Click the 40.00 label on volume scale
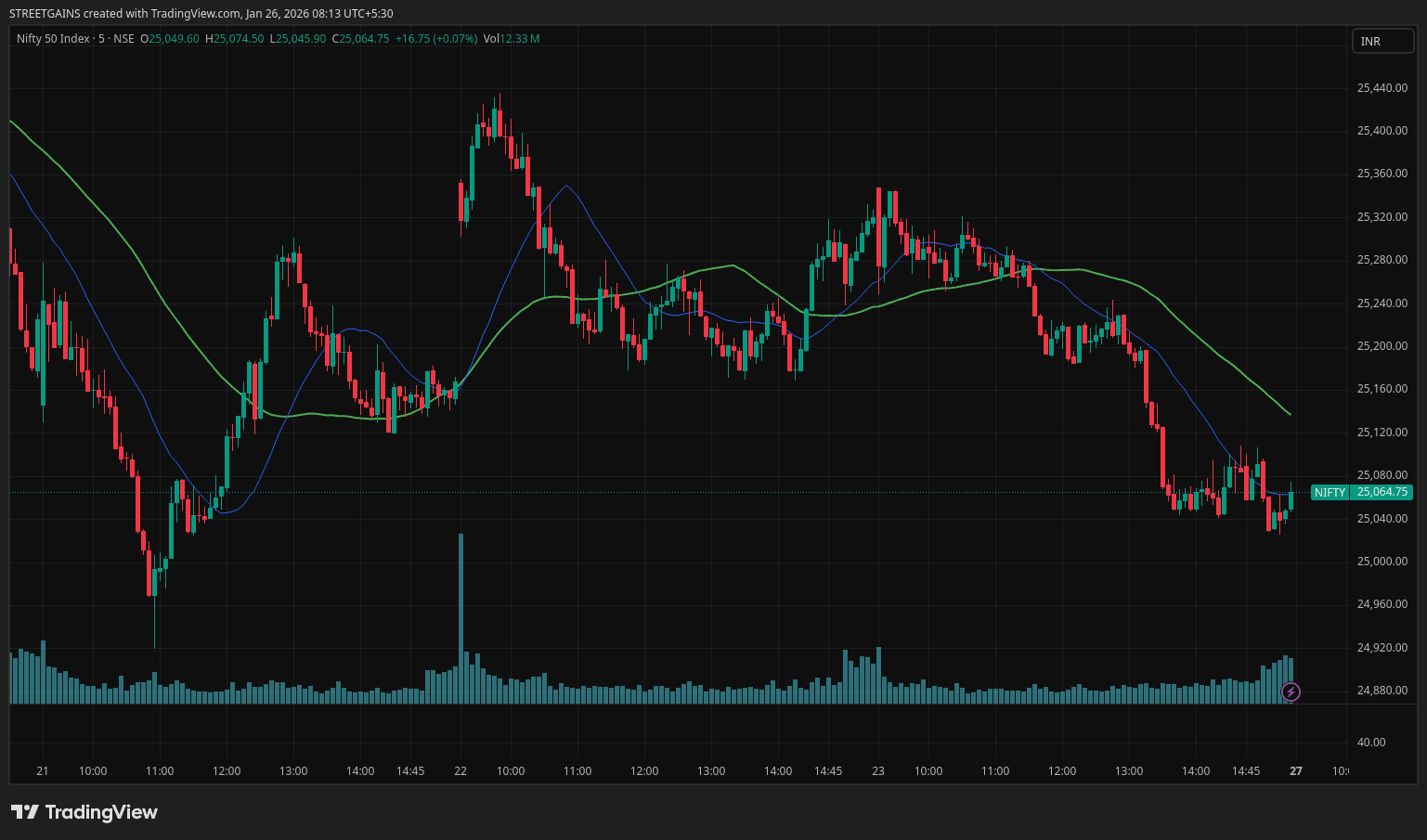Image resolution: width=1427 pixels, height=840 pixels. [1370, 743]
